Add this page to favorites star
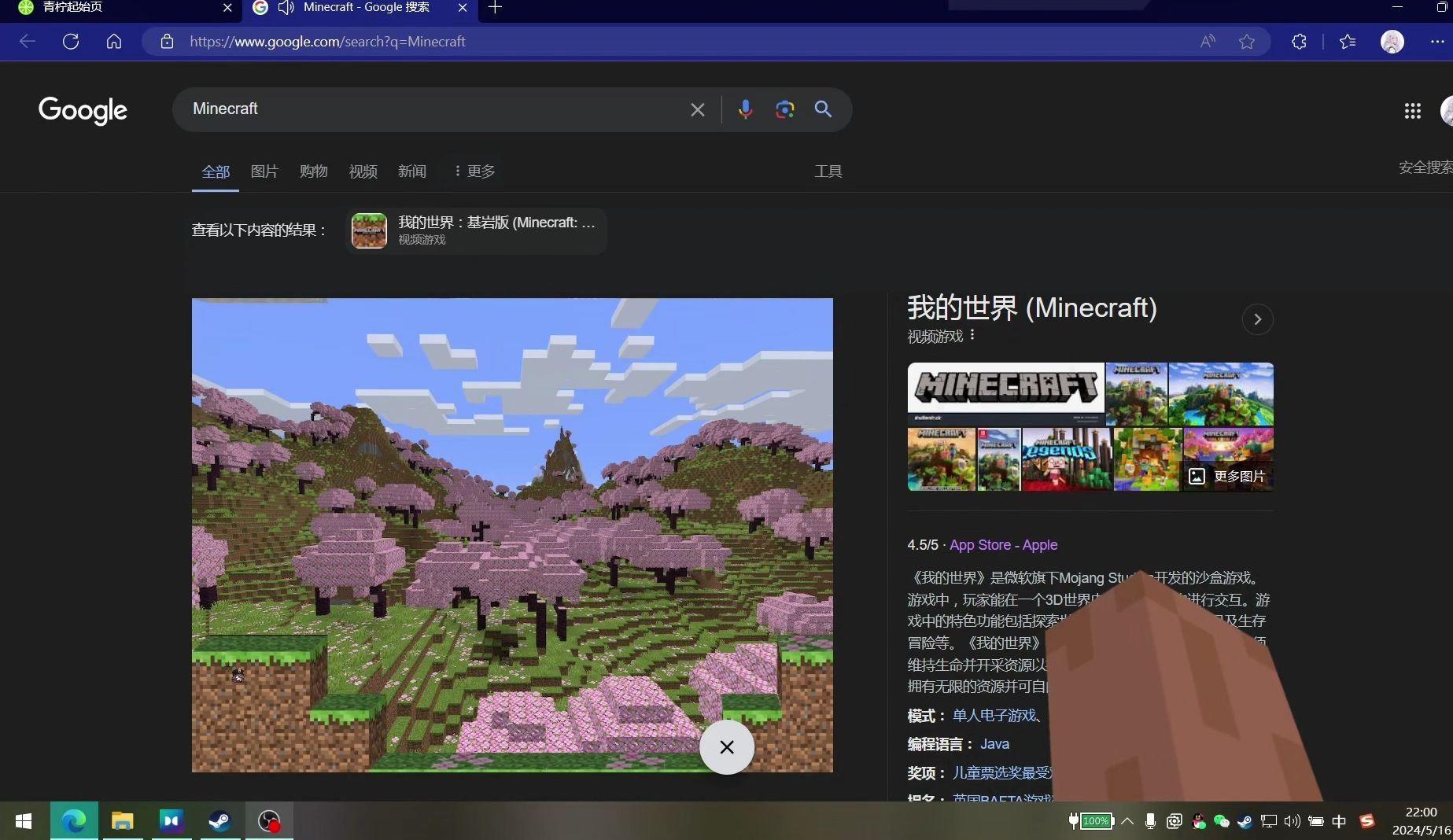Image resolution: width=1453 pixels, height=840 pixels. click(x=1247, y=42)
